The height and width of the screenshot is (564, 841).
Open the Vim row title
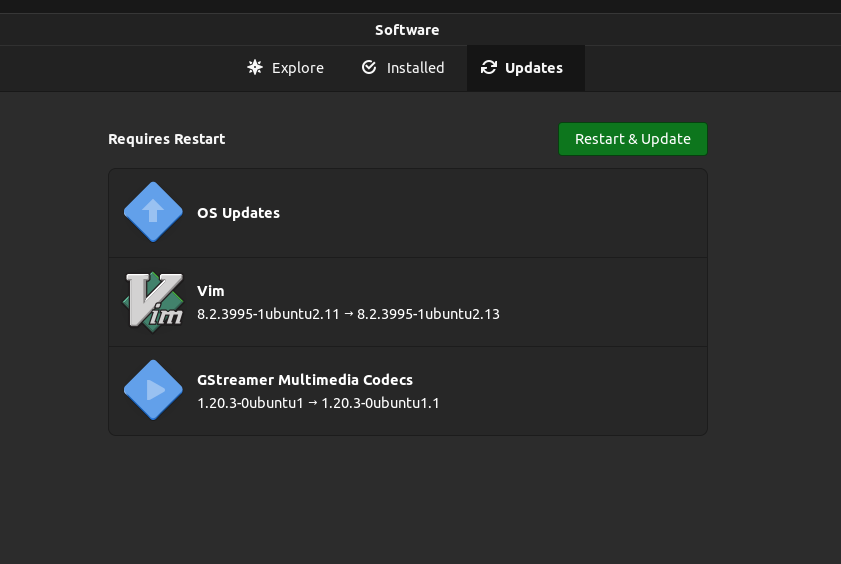(211, 291)
